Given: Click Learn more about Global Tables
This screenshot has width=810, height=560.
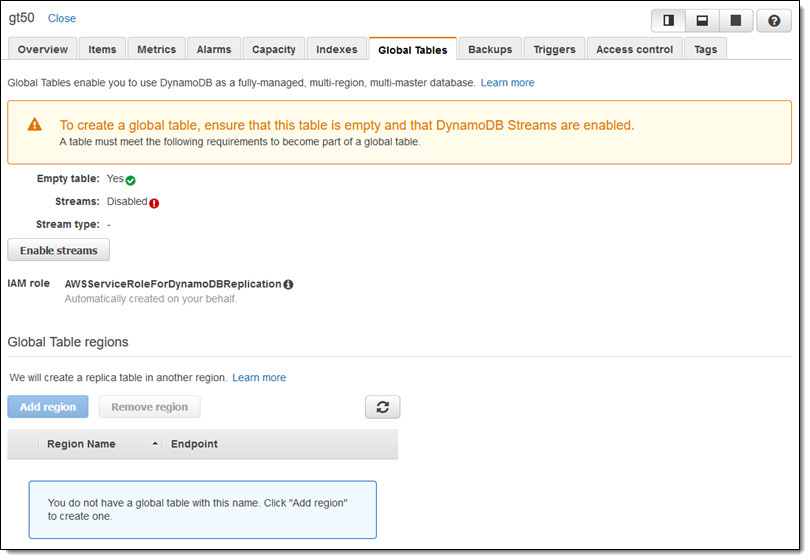Looking at the screenshot, I should pos(507,83).
